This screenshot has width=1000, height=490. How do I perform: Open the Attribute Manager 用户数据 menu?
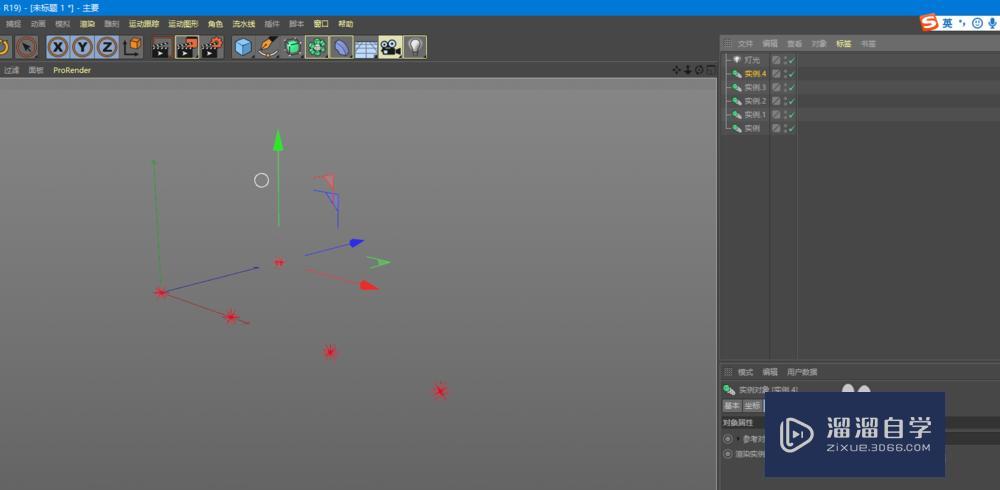coord(802,372)
